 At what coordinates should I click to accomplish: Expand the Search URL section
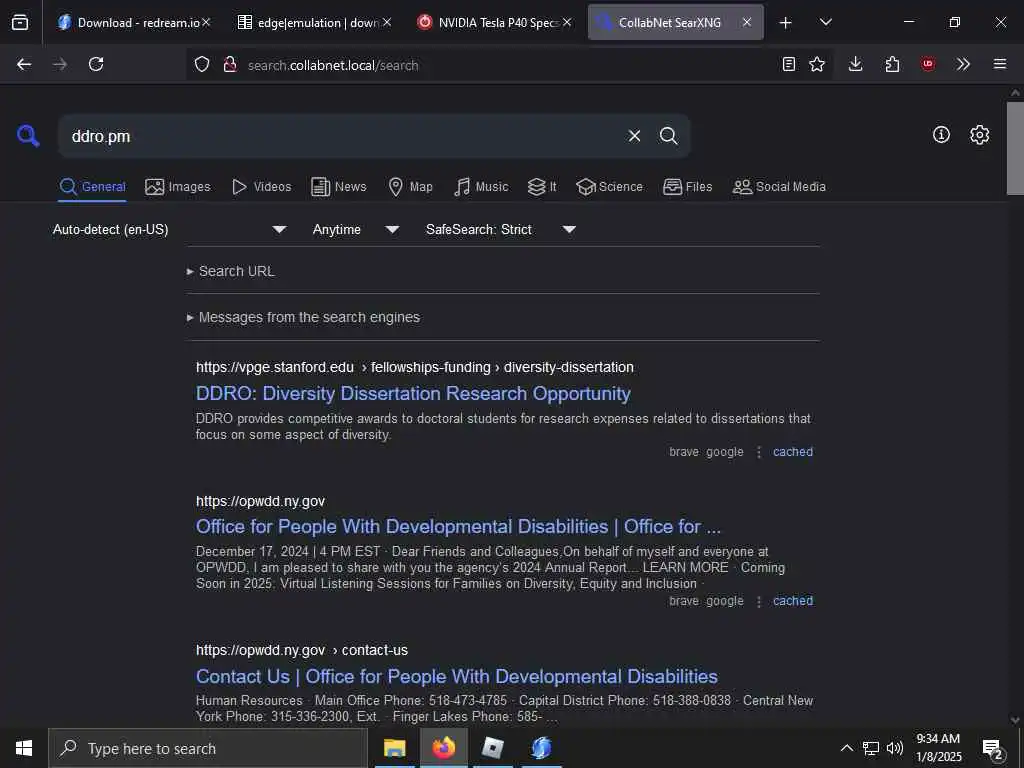231,271
